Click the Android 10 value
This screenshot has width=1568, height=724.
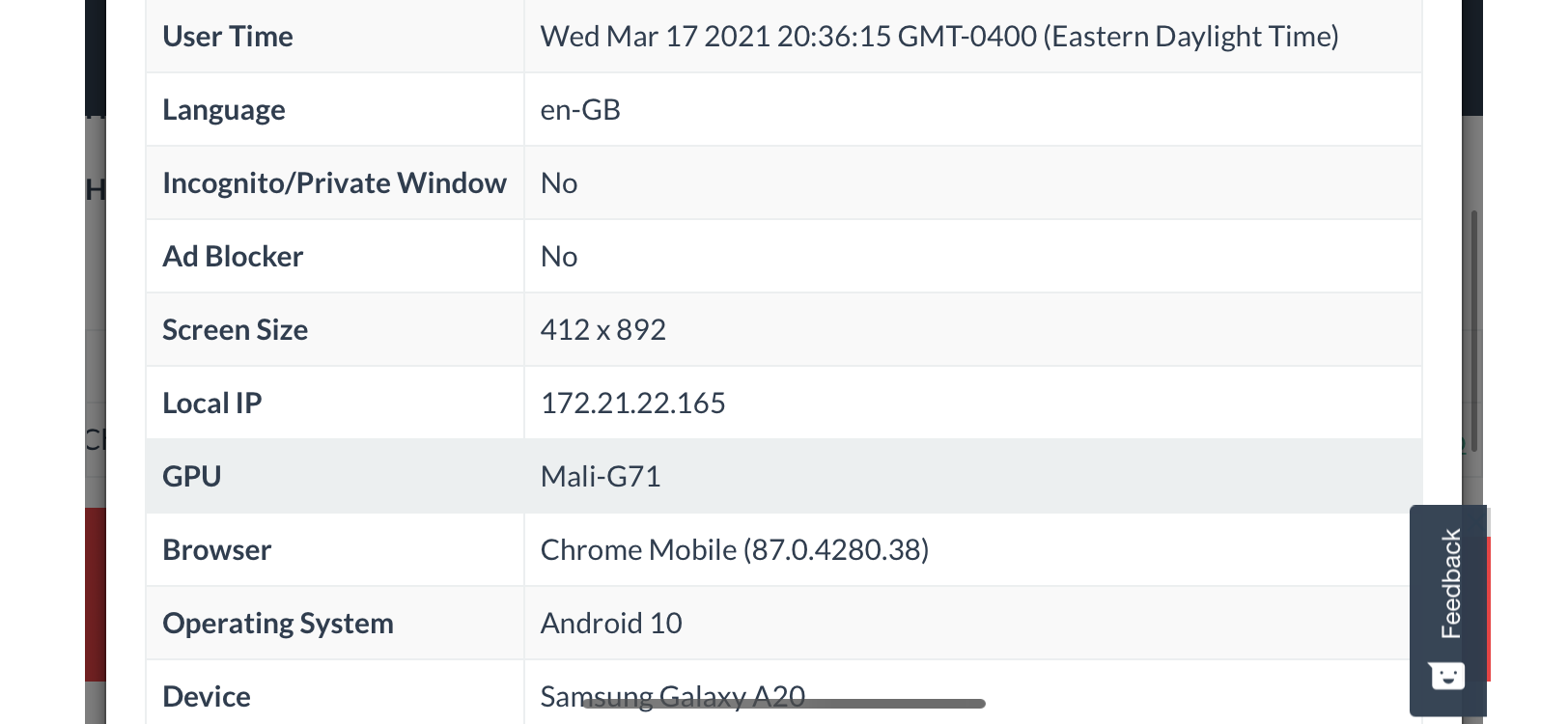[x=611, y=624]
